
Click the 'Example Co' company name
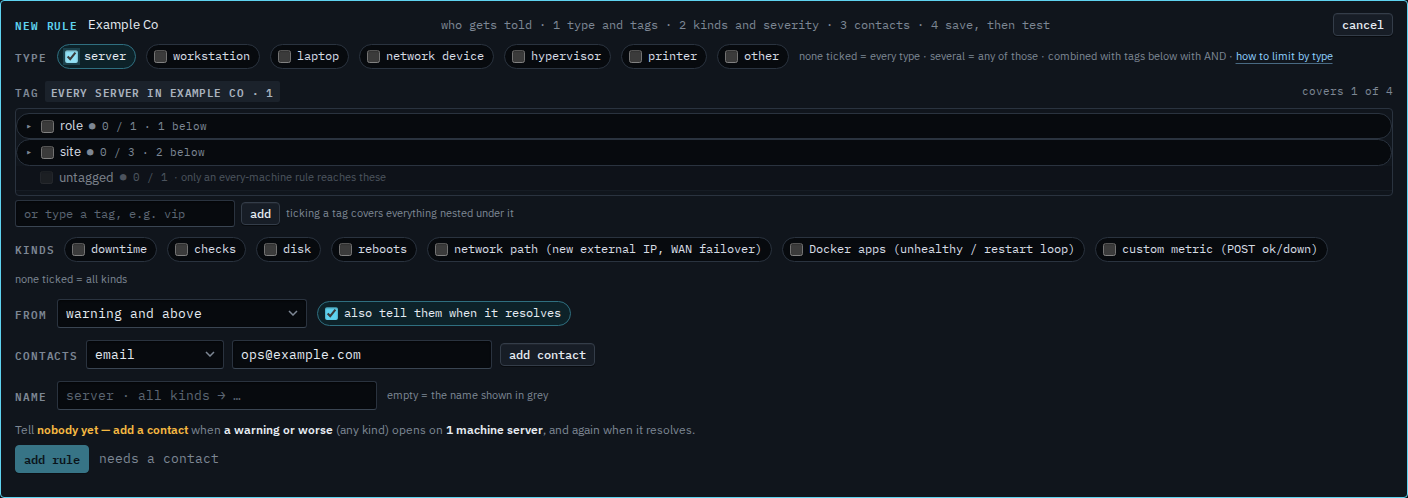(123, 25)
